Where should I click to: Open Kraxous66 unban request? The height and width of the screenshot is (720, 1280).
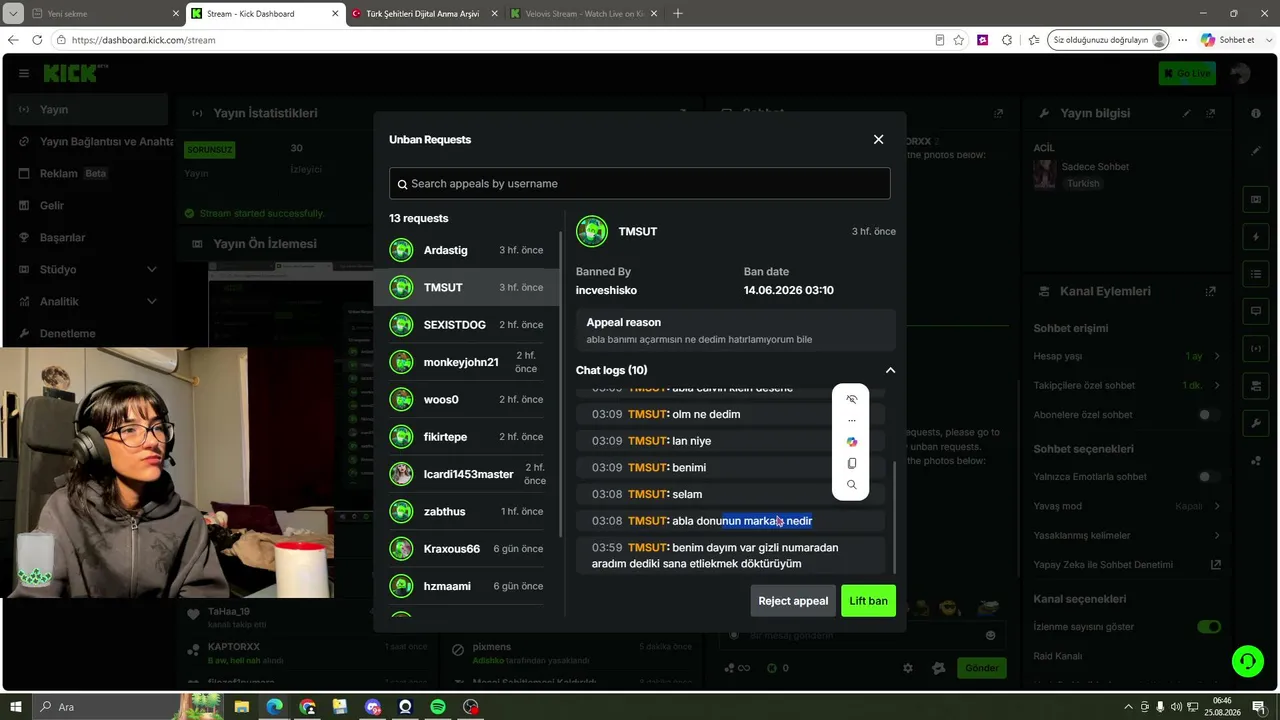point(466,549)
